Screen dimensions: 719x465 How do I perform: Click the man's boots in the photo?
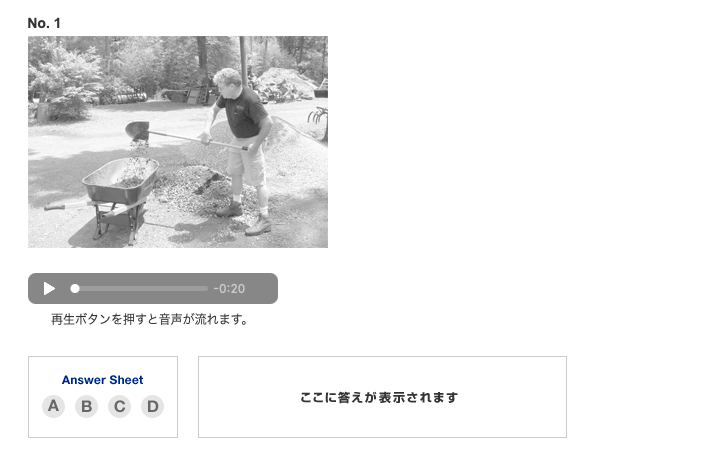point(244,218)
